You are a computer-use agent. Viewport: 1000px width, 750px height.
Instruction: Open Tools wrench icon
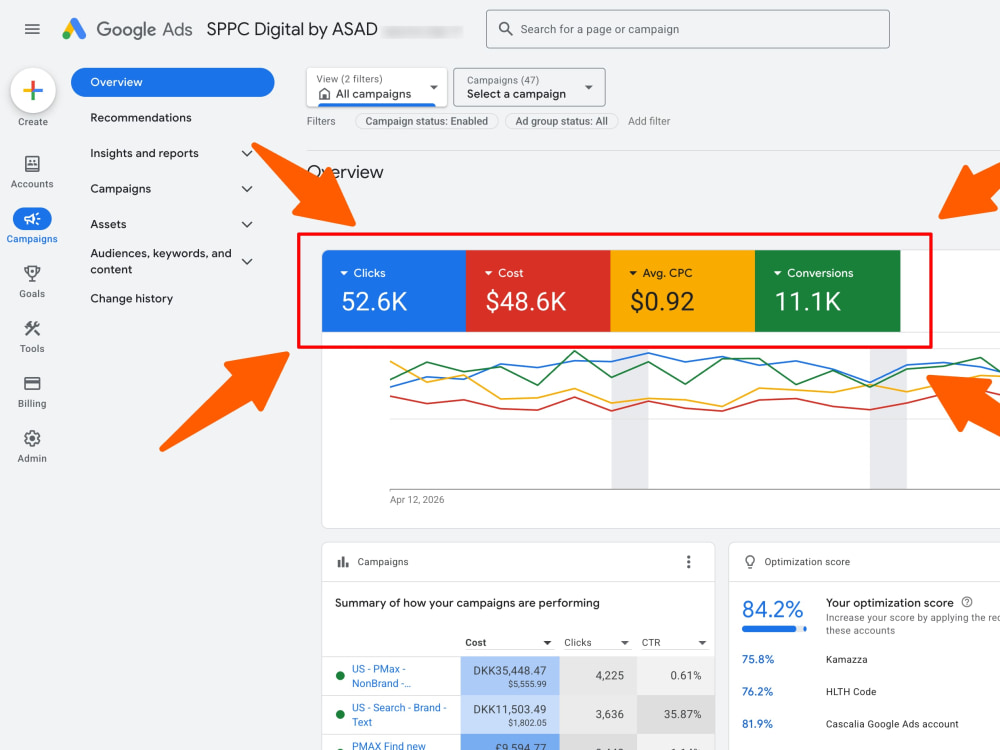click(x=32, y=328)
